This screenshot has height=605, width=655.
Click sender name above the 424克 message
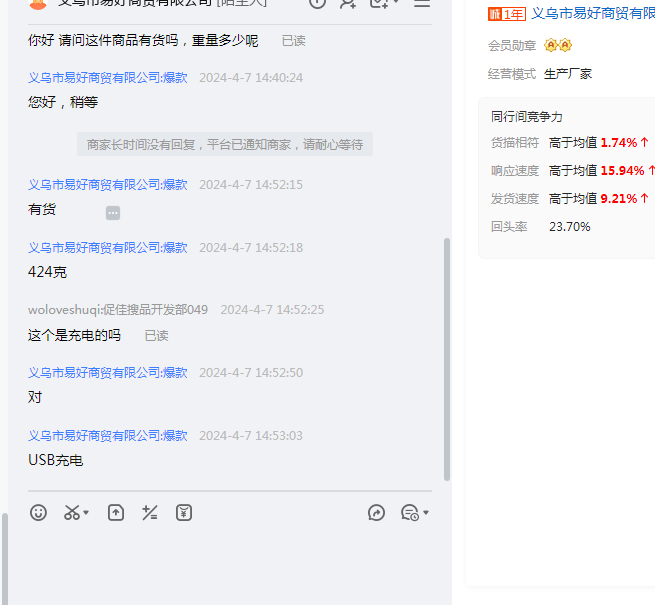(107, 248)
